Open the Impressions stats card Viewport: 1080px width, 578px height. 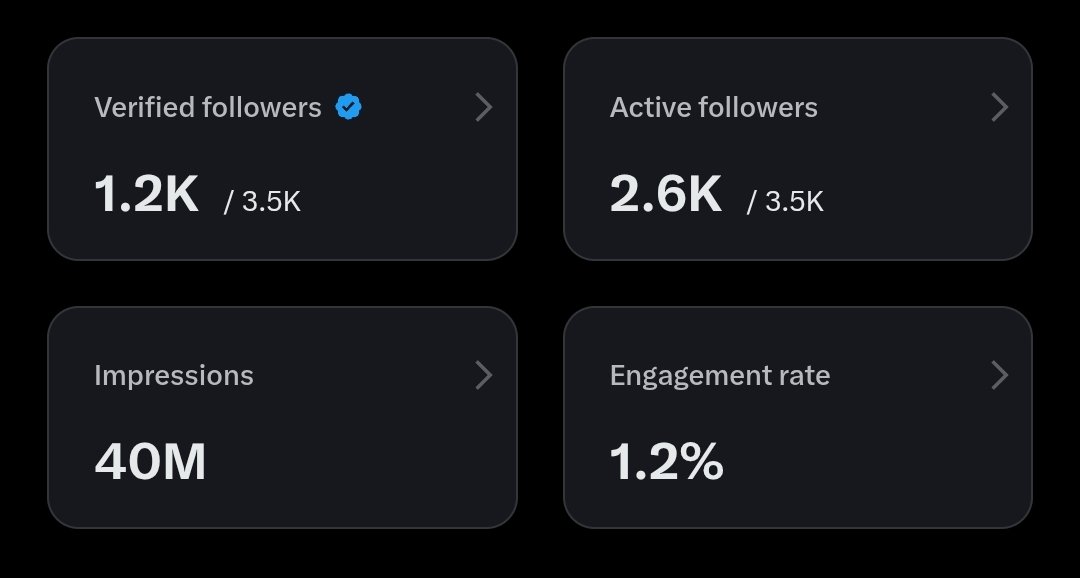282,417
